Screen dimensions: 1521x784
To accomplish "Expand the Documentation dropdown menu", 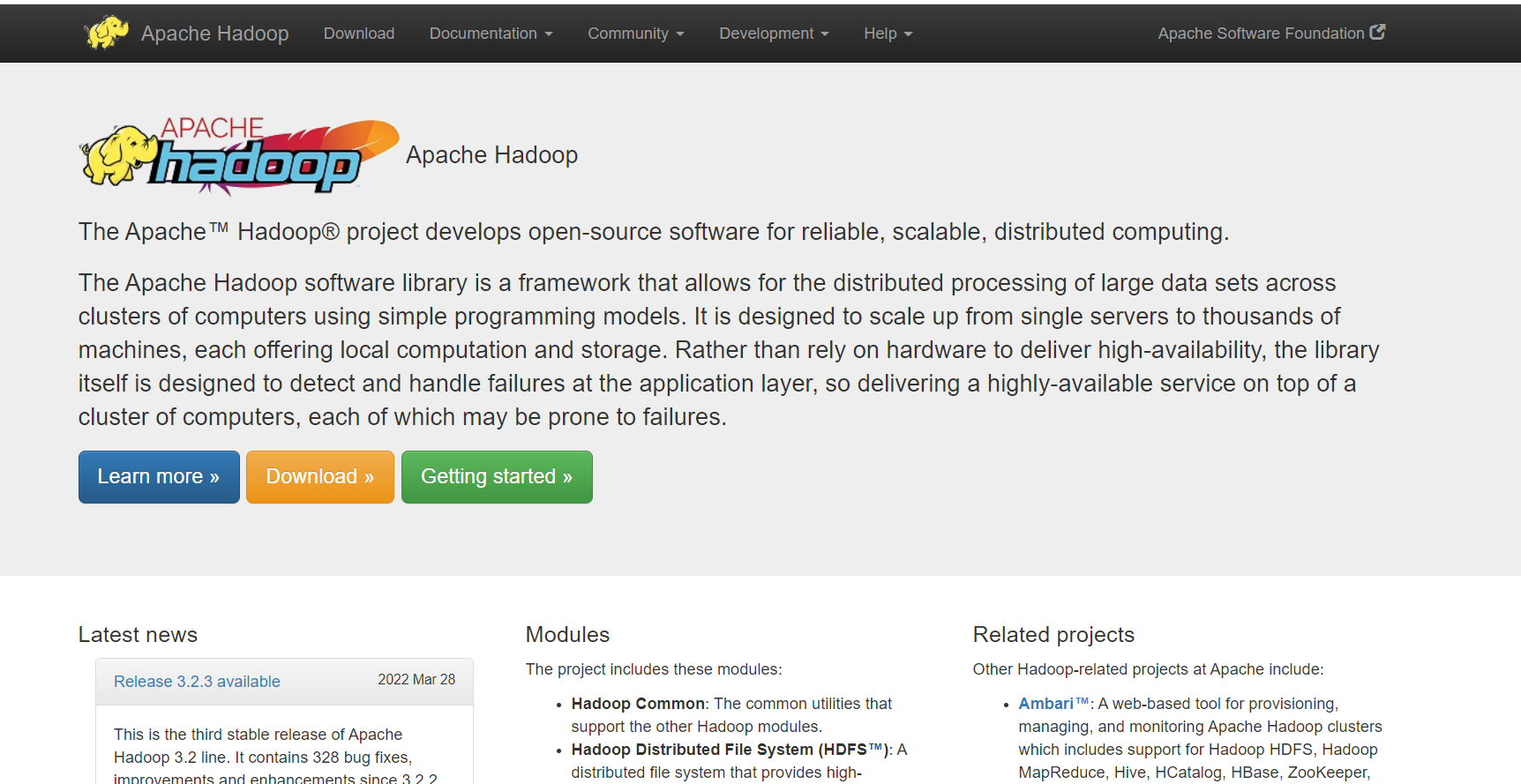I will (491, 34).
